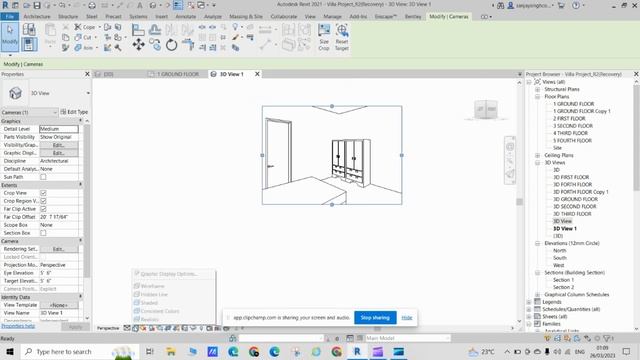Select 3D GROUND FLOOR in Project Browser
This screenshot has height=360, width=640.
click(x=575, y=199)
